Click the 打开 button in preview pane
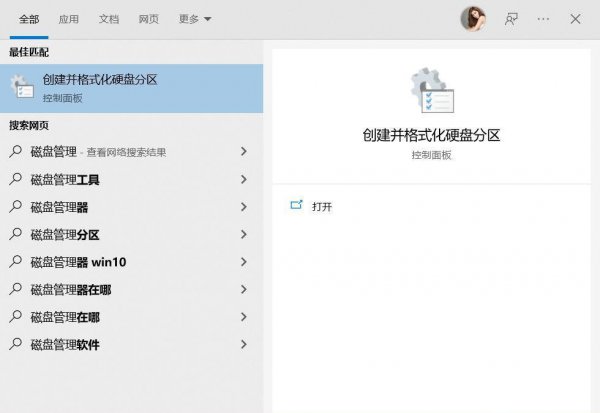The image size is (600, 413). pos(322,207)
